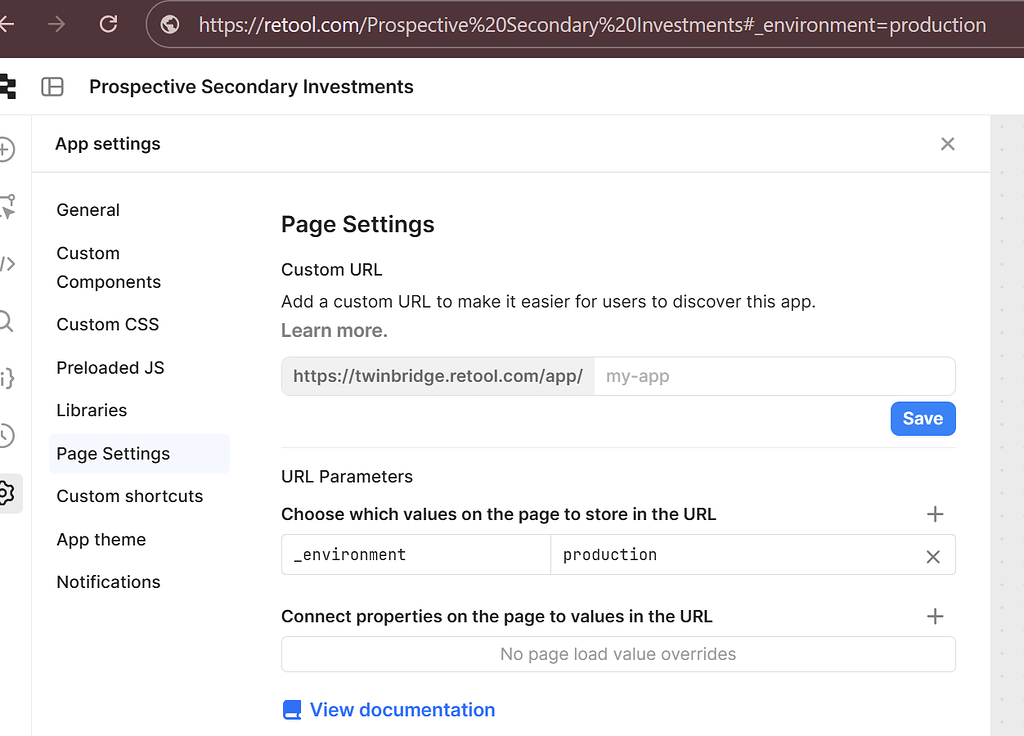Open the add component plus sidebar icon
Viewport: 1024px width, 736px height.
coord(7,149)
